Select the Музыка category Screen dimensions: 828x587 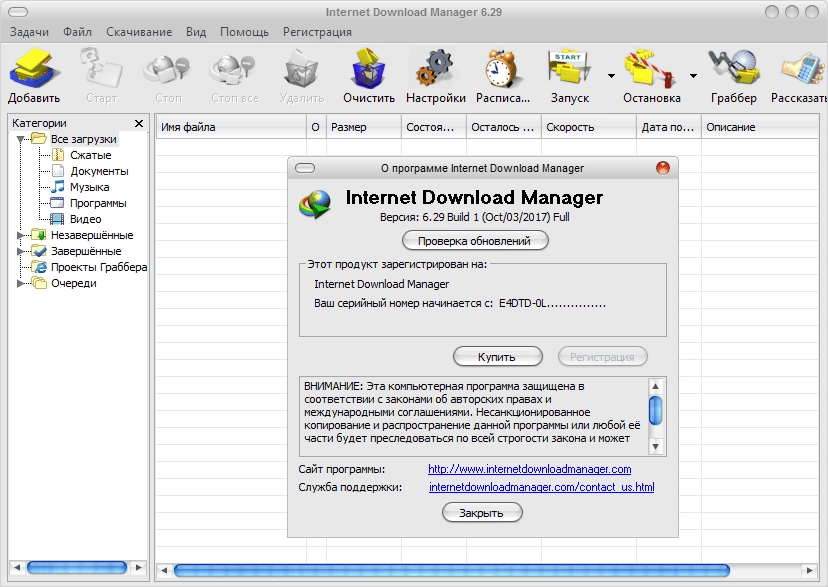[89, 187]
